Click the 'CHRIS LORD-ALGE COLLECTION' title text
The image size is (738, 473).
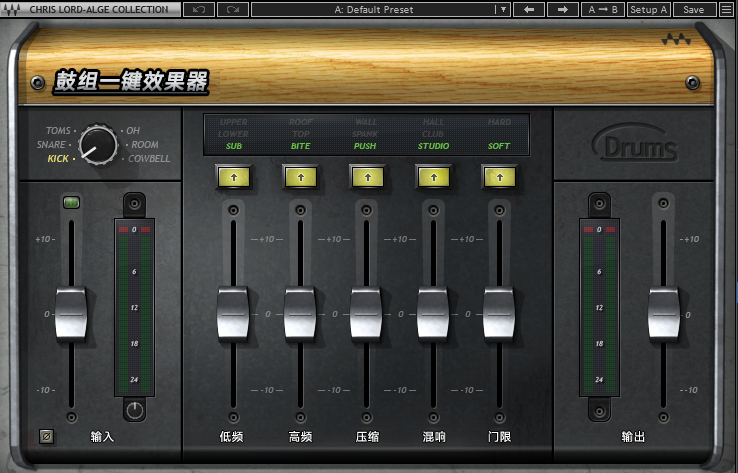pos(99,9)
